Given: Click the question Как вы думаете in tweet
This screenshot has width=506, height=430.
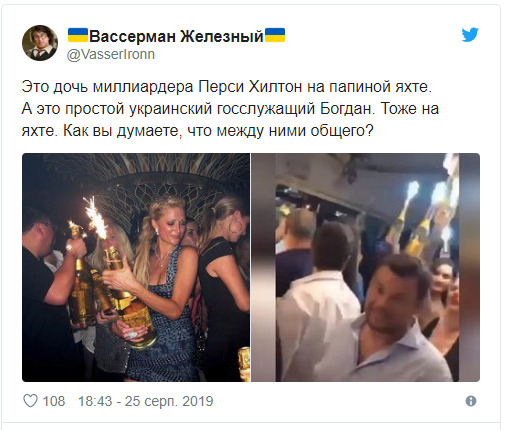Looking at the screenshot, I should click(218, 131).
